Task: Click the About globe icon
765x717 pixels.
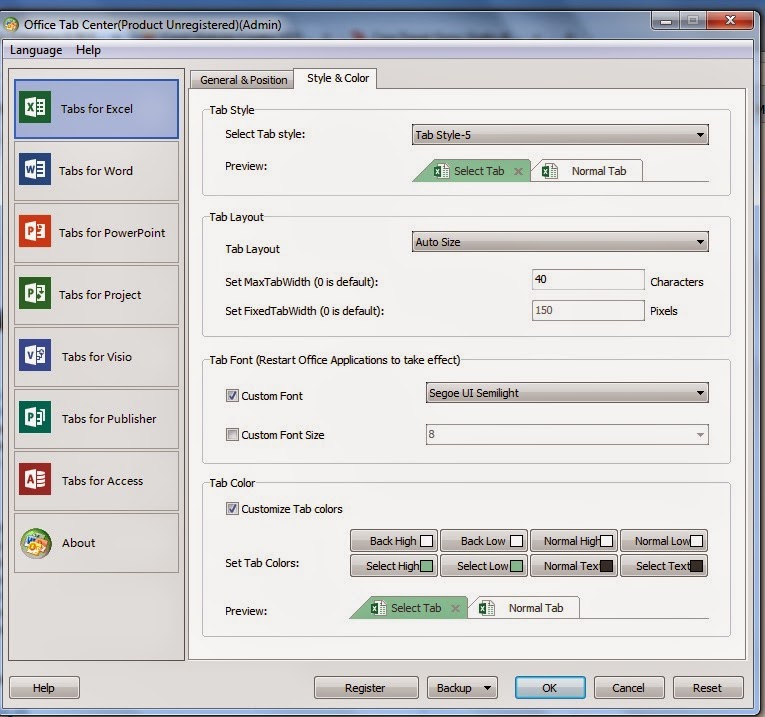Action: [36, 543]
